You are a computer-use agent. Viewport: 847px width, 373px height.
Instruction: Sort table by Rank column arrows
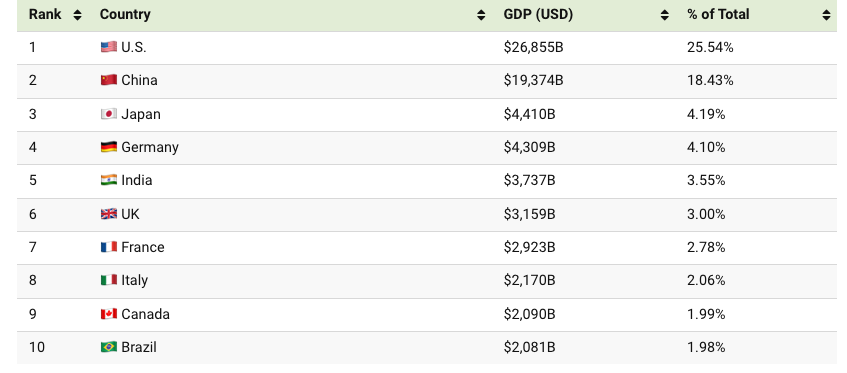77,15
